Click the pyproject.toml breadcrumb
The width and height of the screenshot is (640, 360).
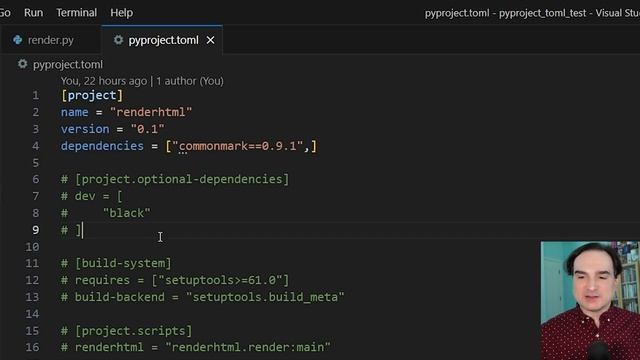(68, 64)
